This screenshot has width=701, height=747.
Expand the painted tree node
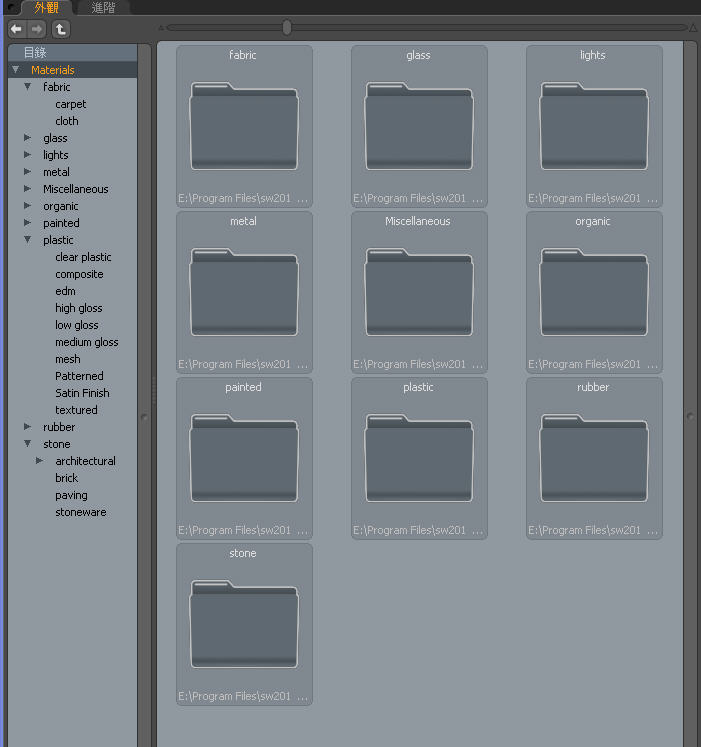(x=28, y=222)
